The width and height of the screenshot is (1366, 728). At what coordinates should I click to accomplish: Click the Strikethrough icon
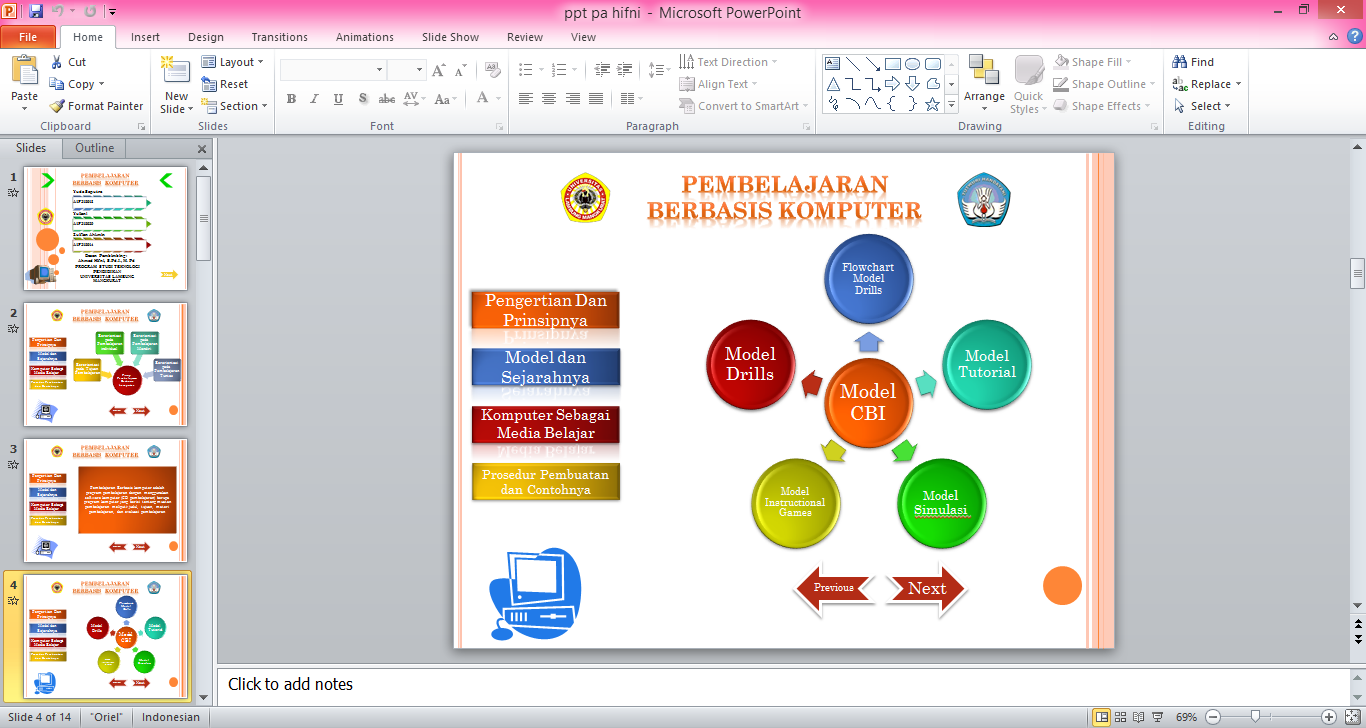coord(386,99)
